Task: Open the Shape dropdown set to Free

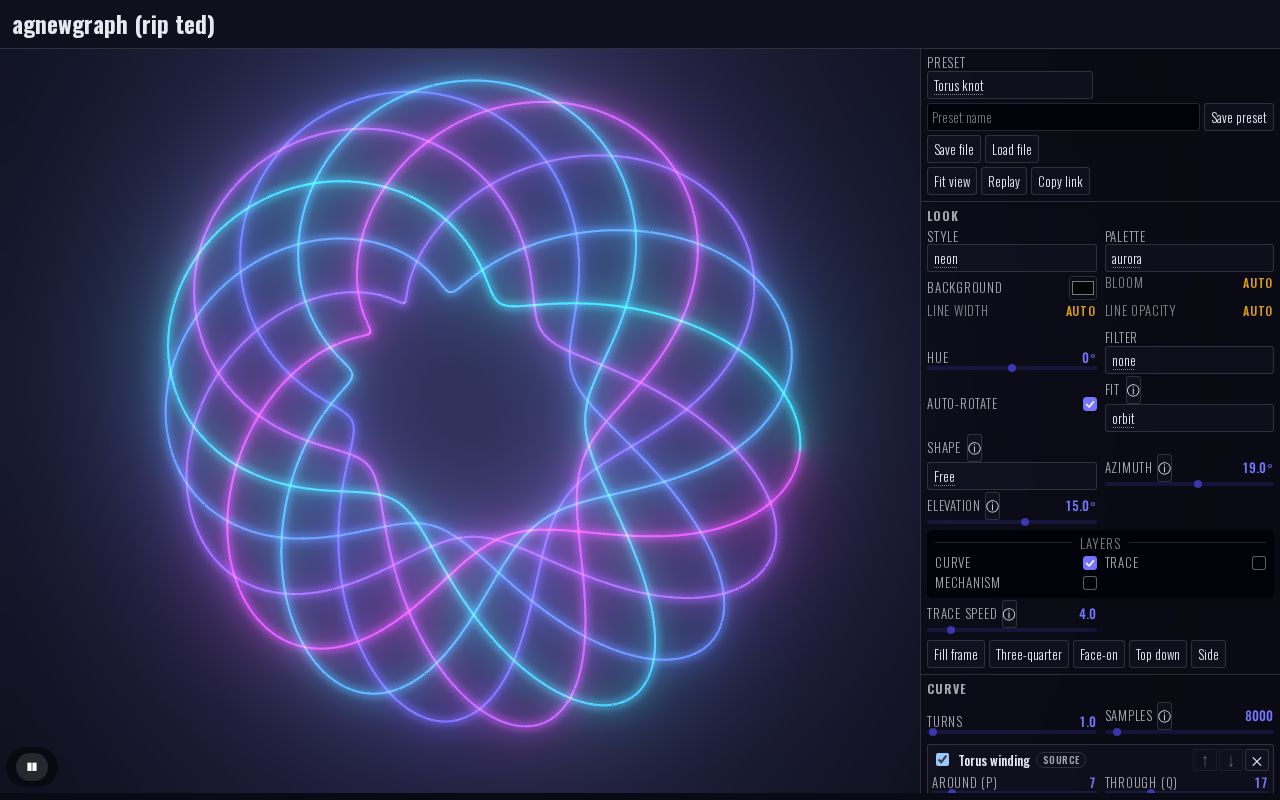Action: pos(1012,476)
